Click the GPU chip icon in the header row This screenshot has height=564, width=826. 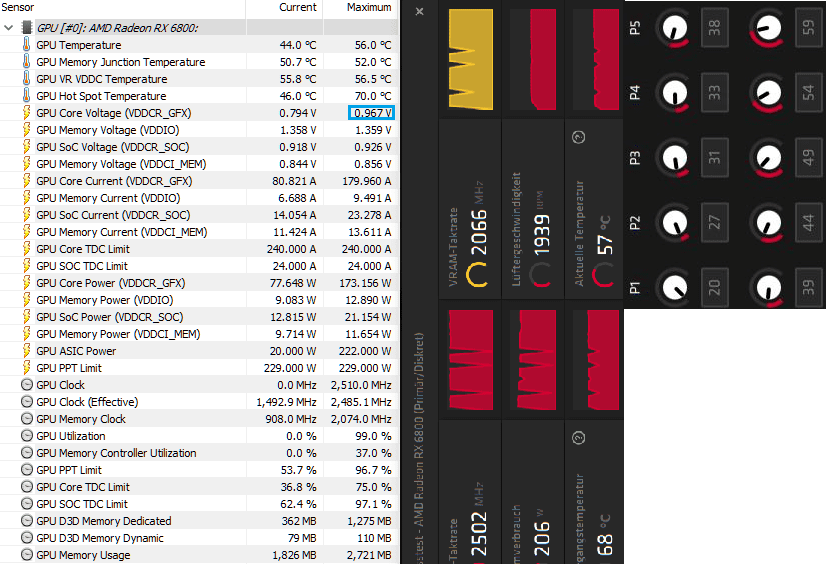pos(26,27)
